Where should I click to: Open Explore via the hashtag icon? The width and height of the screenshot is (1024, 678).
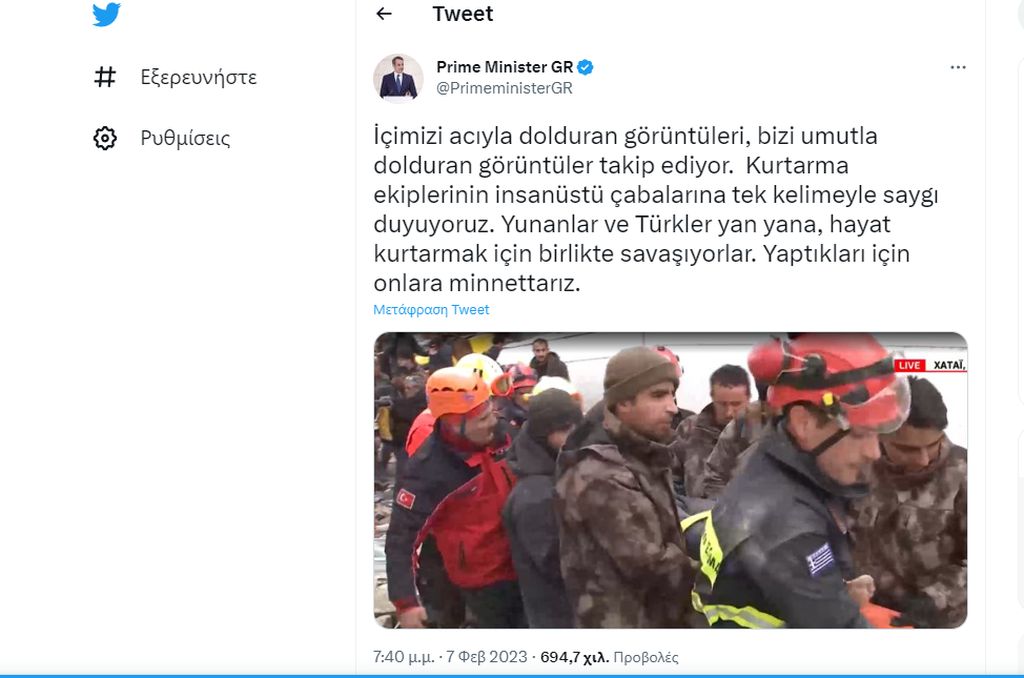tap(105, 77)
